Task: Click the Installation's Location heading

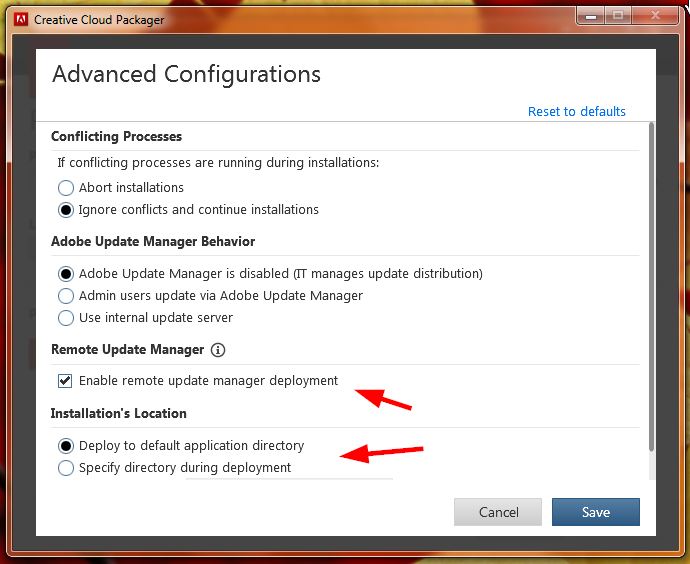Action: coord(119,414)
